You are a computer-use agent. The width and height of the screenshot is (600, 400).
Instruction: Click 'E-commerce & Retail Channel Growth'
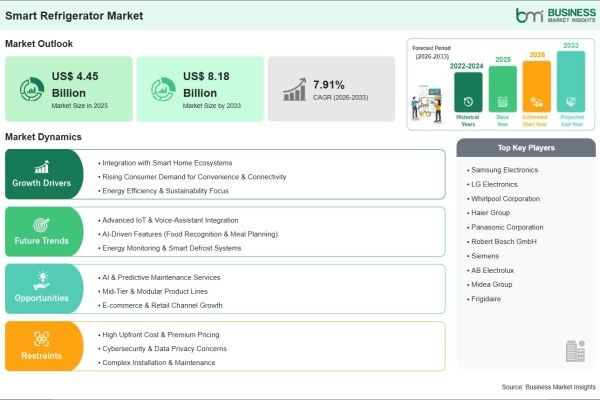click(160, 305)
